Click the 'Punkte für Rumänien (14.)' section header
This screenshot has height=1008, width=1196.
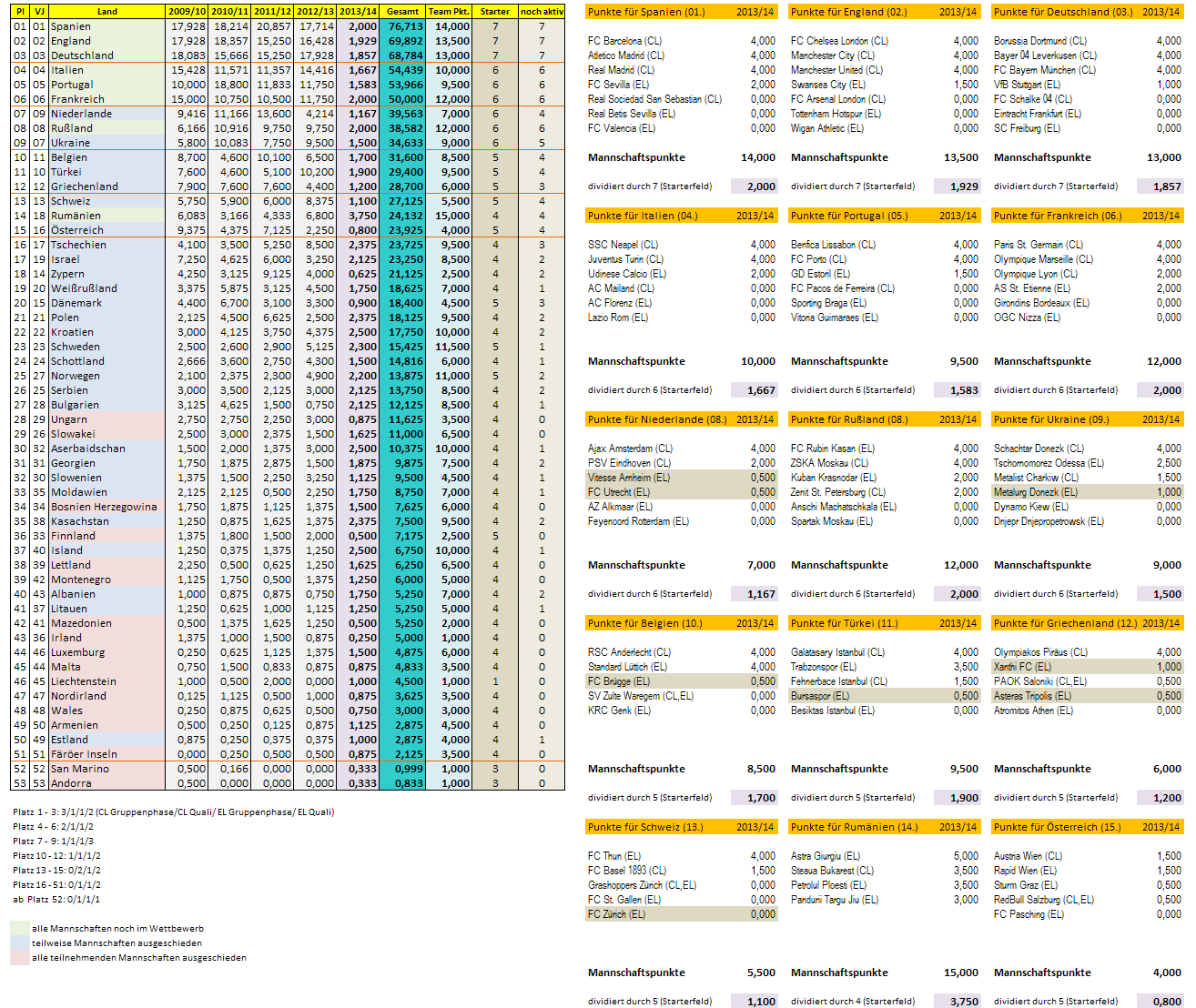[885, 827]
